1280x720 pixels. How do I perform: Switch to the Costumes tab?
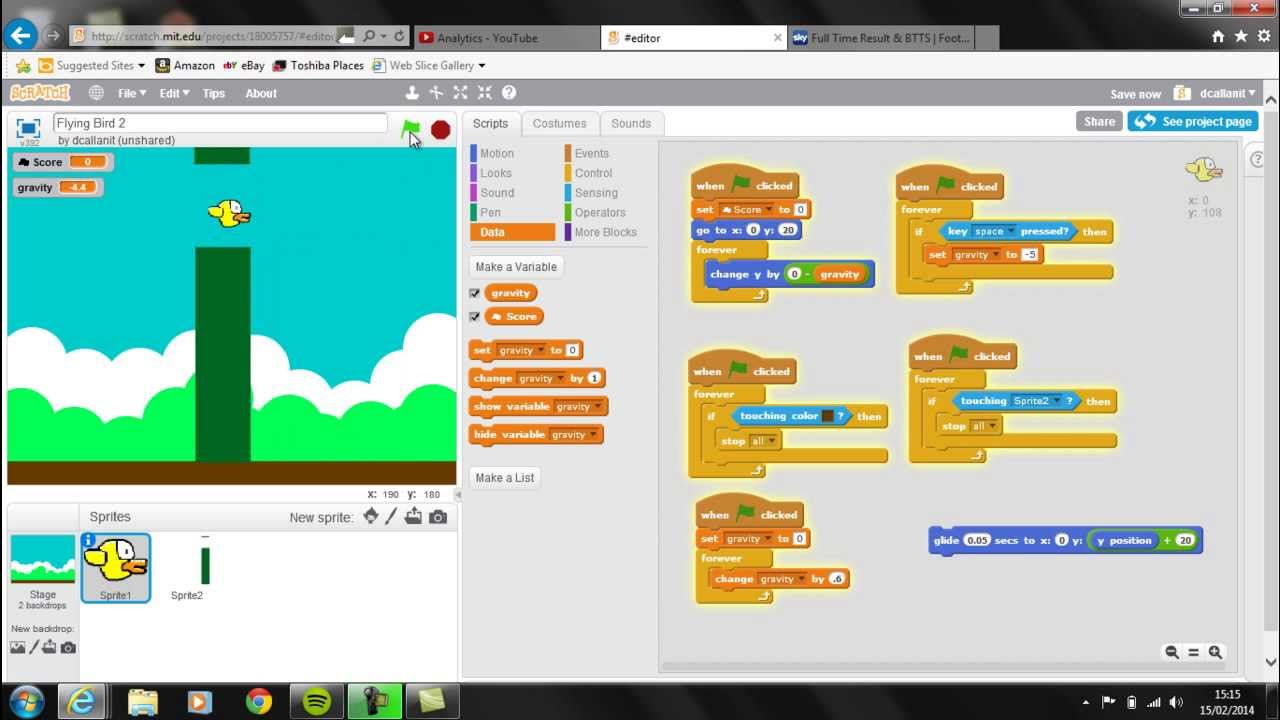click(x=559, y=124)
